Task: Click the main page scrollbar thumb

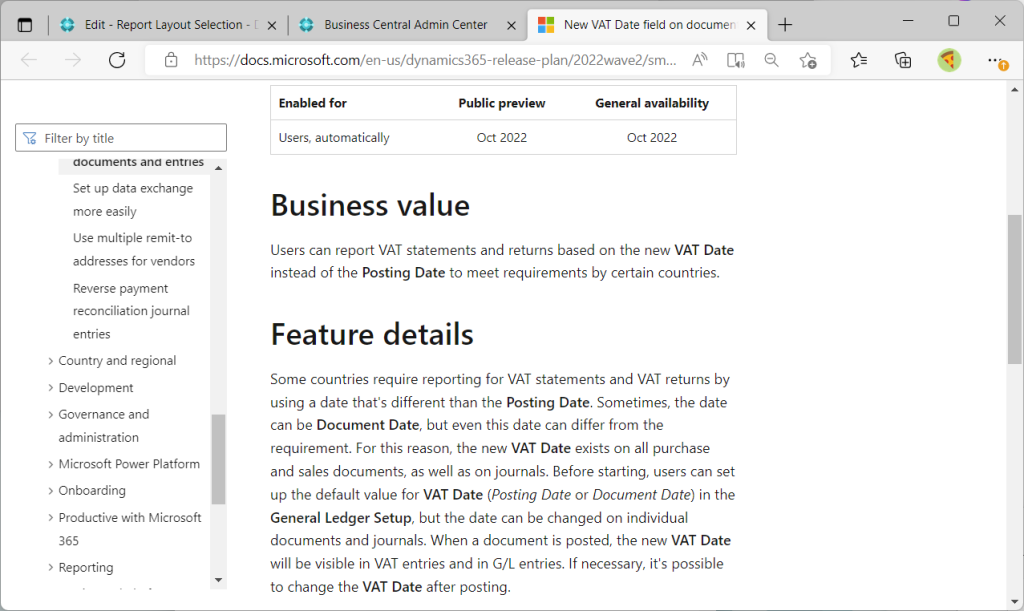Action: [x=1014, y=289]
